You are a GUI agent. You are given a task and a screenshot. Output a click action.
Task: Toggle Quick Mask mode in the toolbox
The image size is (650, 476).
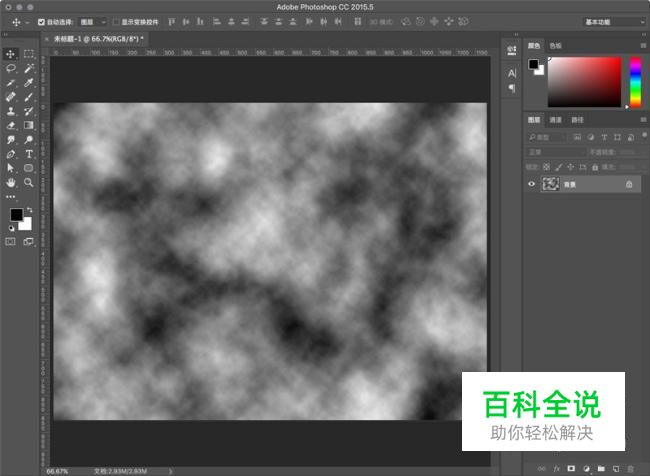(x=10, y=241)
